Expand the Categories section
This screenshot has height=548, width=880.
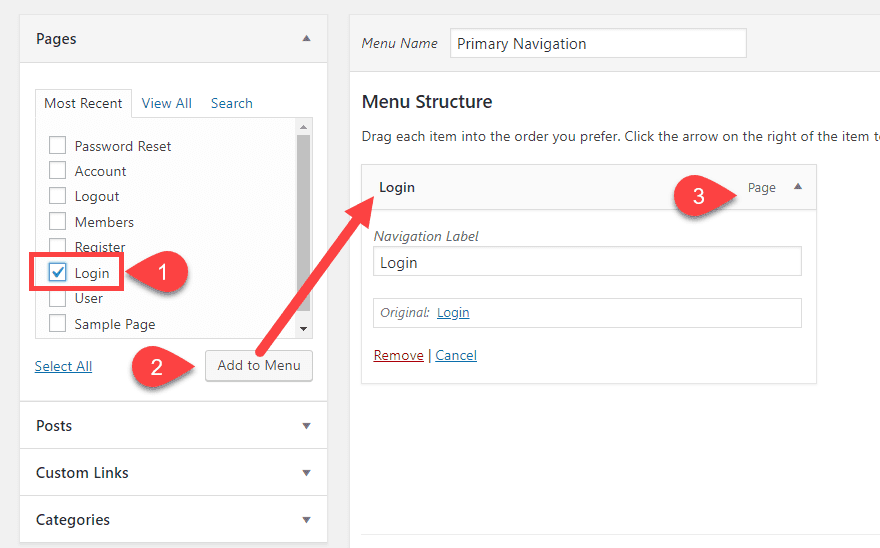306,520
